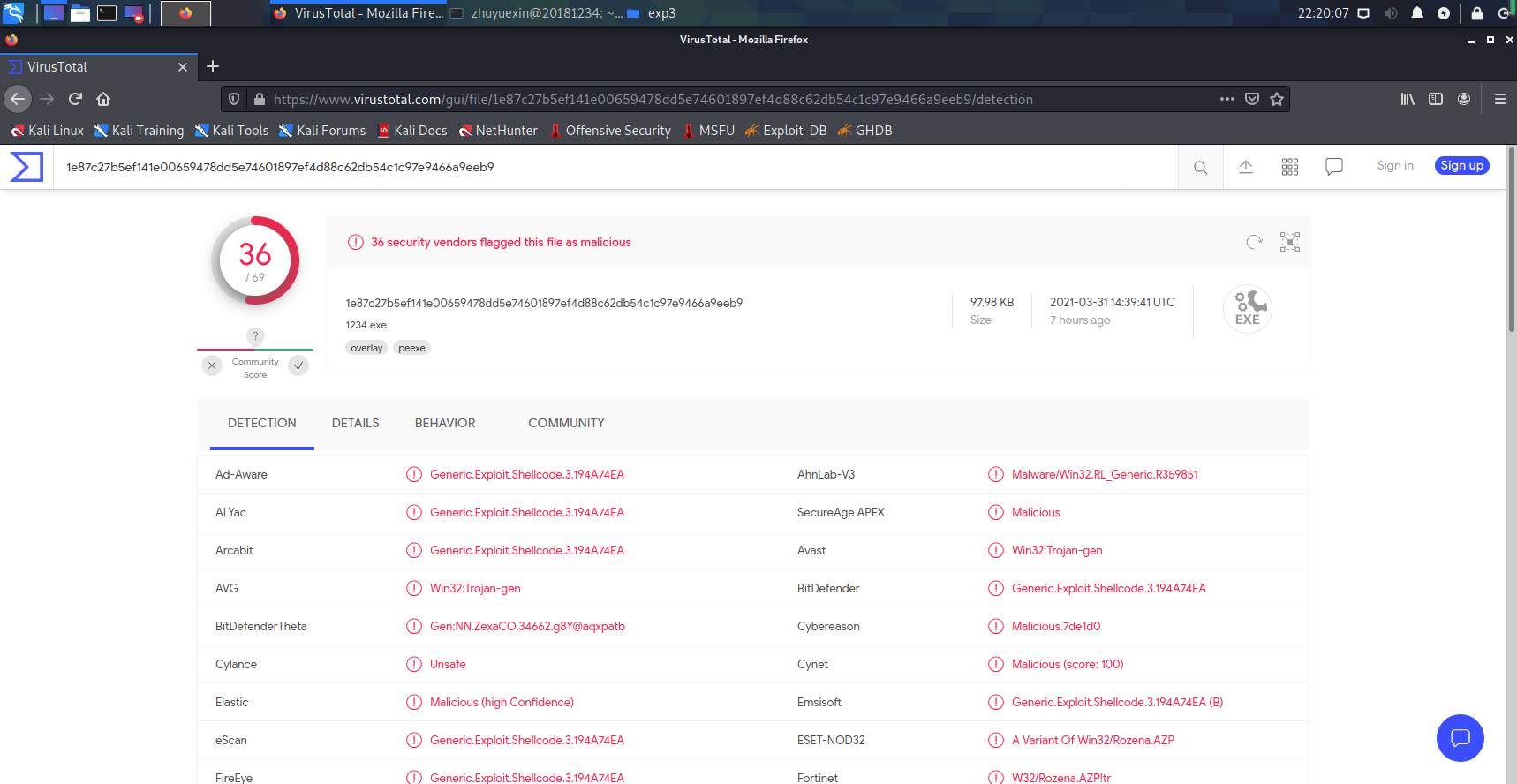This screenshot has width=1517, height=784.
Task: Click the page vertical scrollbar
Action: tap(1511, 238)
